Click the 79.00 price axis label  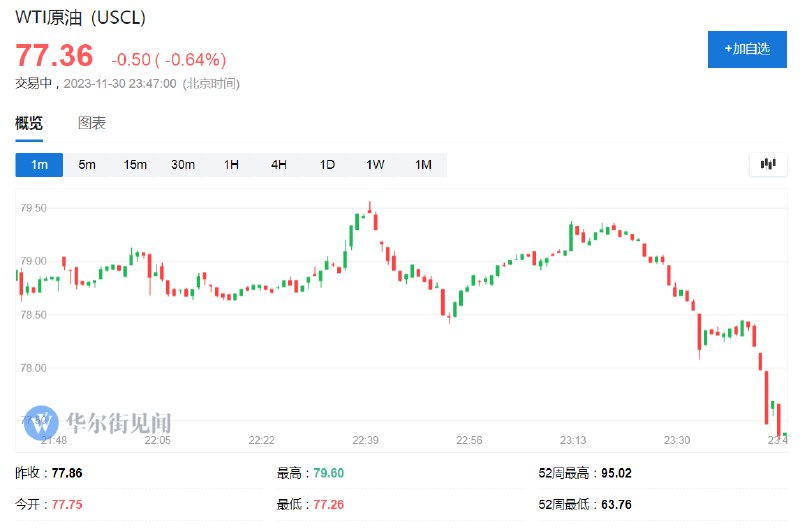coord(33,261)
